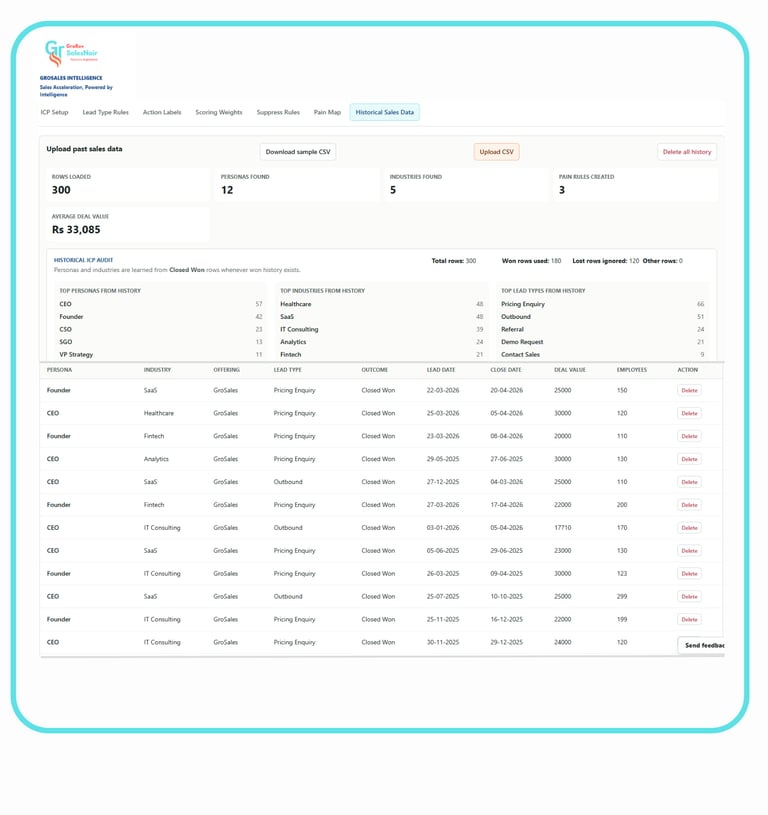Switch to Lead Type Rules tab
This screenshot has height=815, width=768.
[x=105, y=112]
